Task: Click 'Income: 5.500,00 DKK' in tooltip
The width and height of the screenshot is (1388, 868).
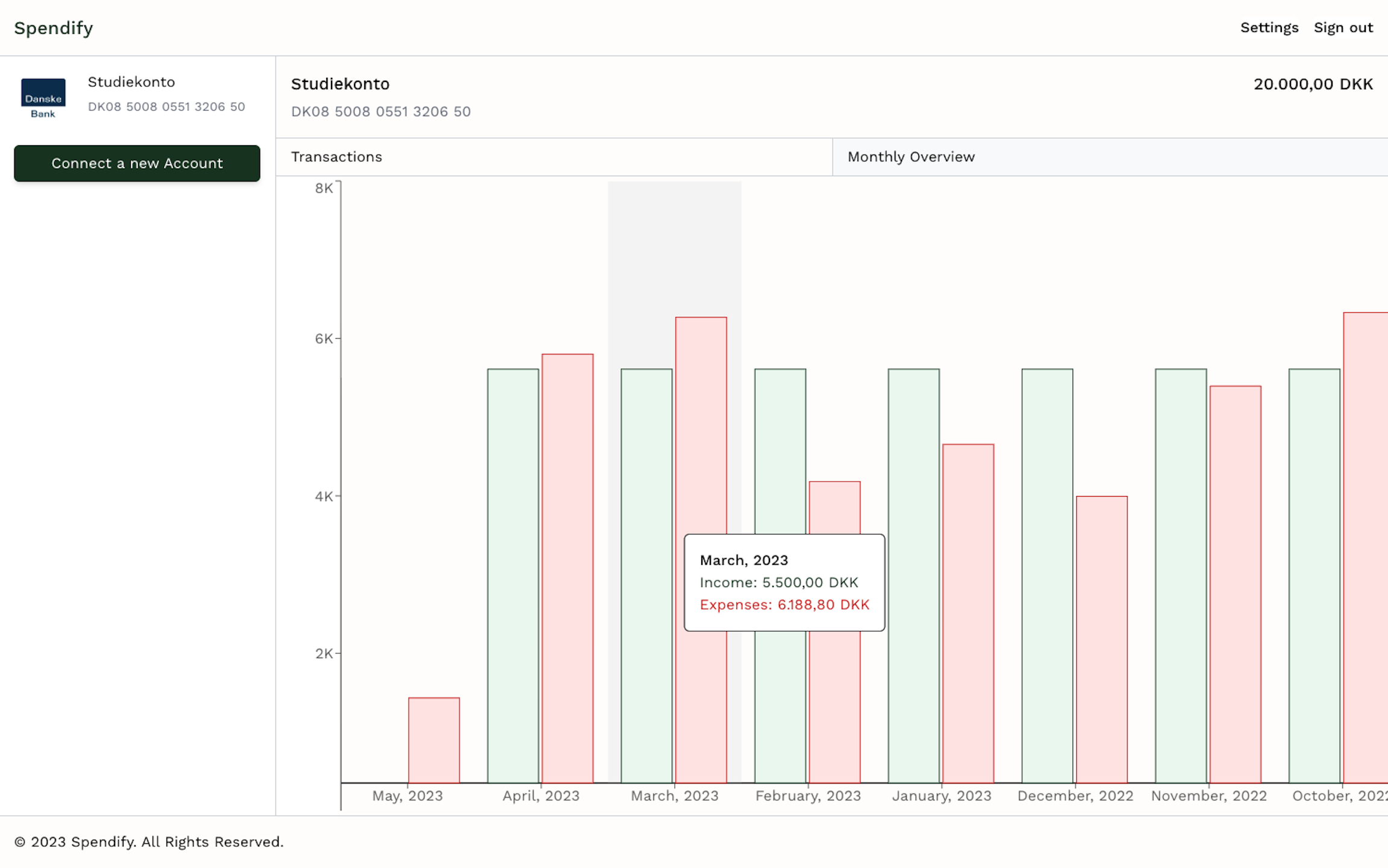Action: coord(778,582)
